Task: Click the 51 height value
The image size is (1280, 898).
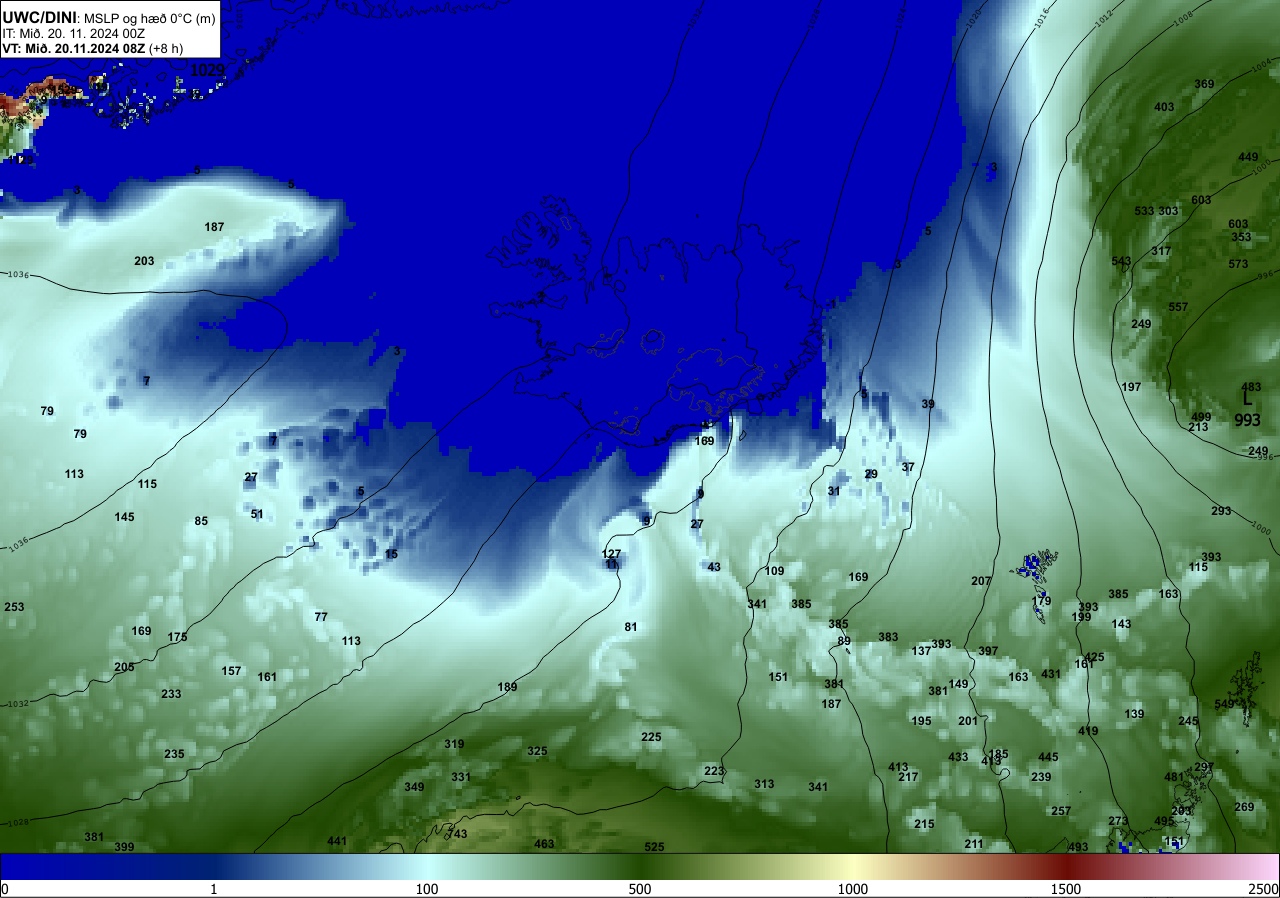Action: click(x=257, y=514)
